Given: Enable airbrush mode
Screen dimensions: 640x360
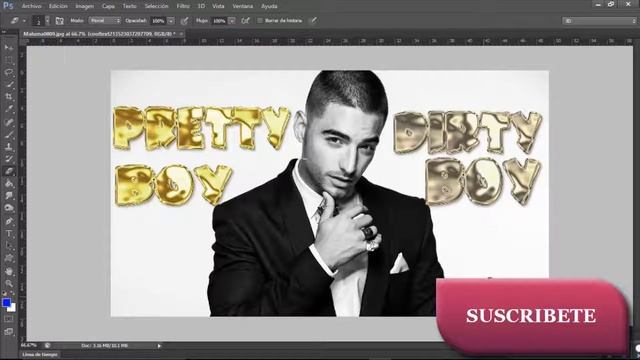Looking at the screenshot, I should pyautogui.click(x=245, y=20).
